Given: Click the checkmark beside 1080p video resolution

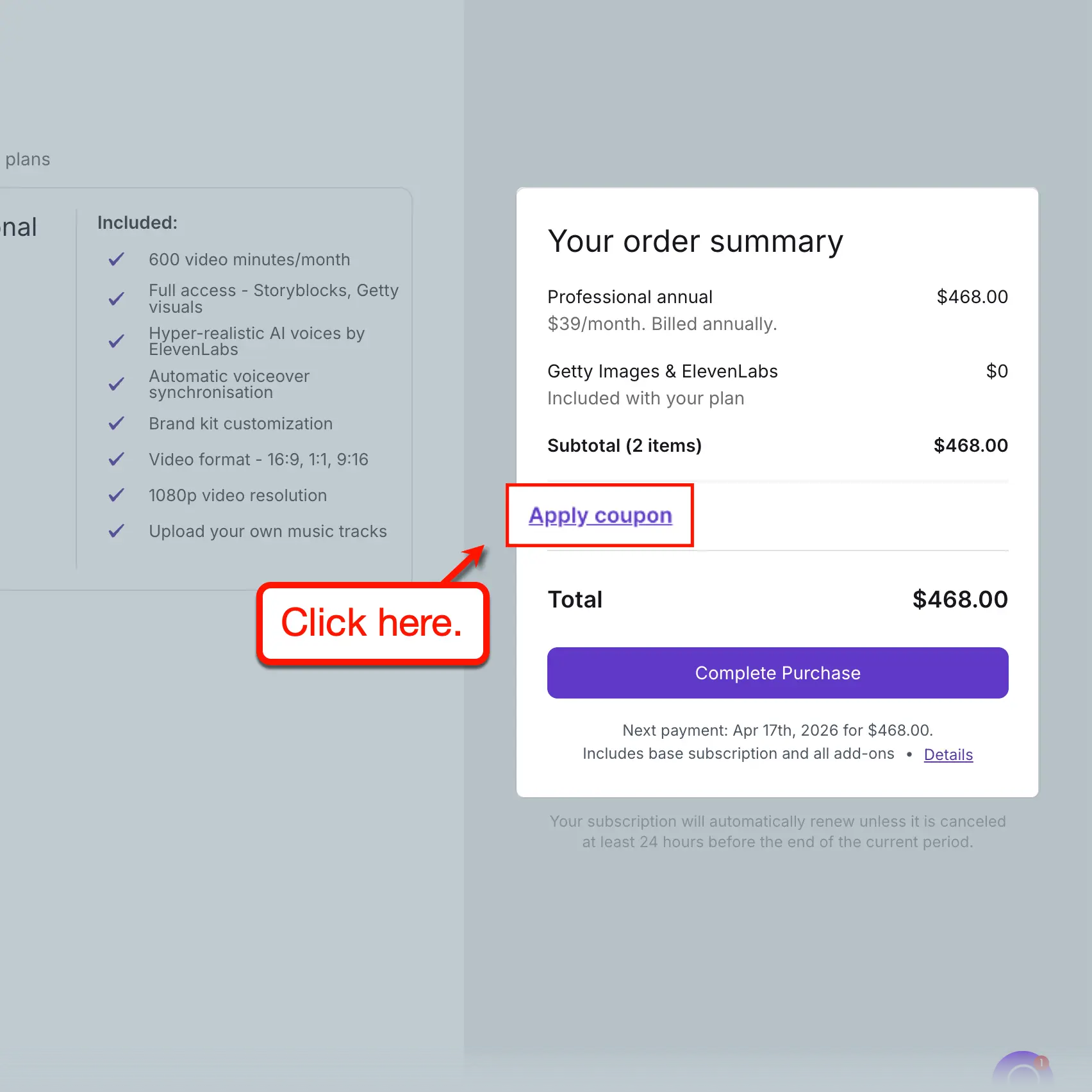Looking at the screenshot, I should pos(117,495).
